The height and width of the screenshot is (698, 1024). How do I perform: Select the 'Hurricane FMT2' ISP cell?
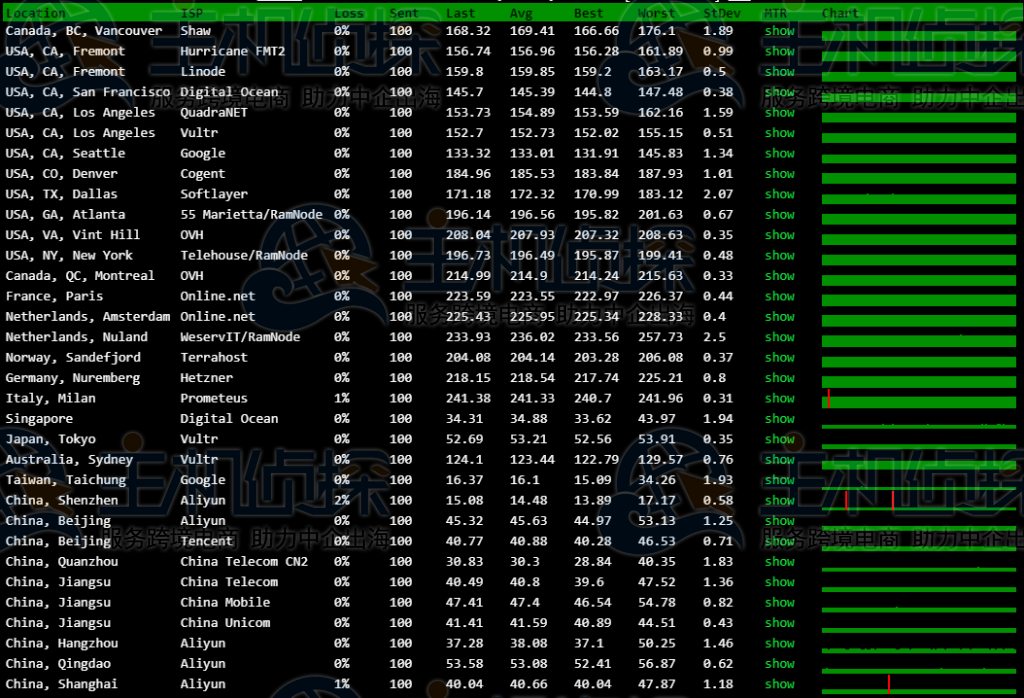coord(232,51)
